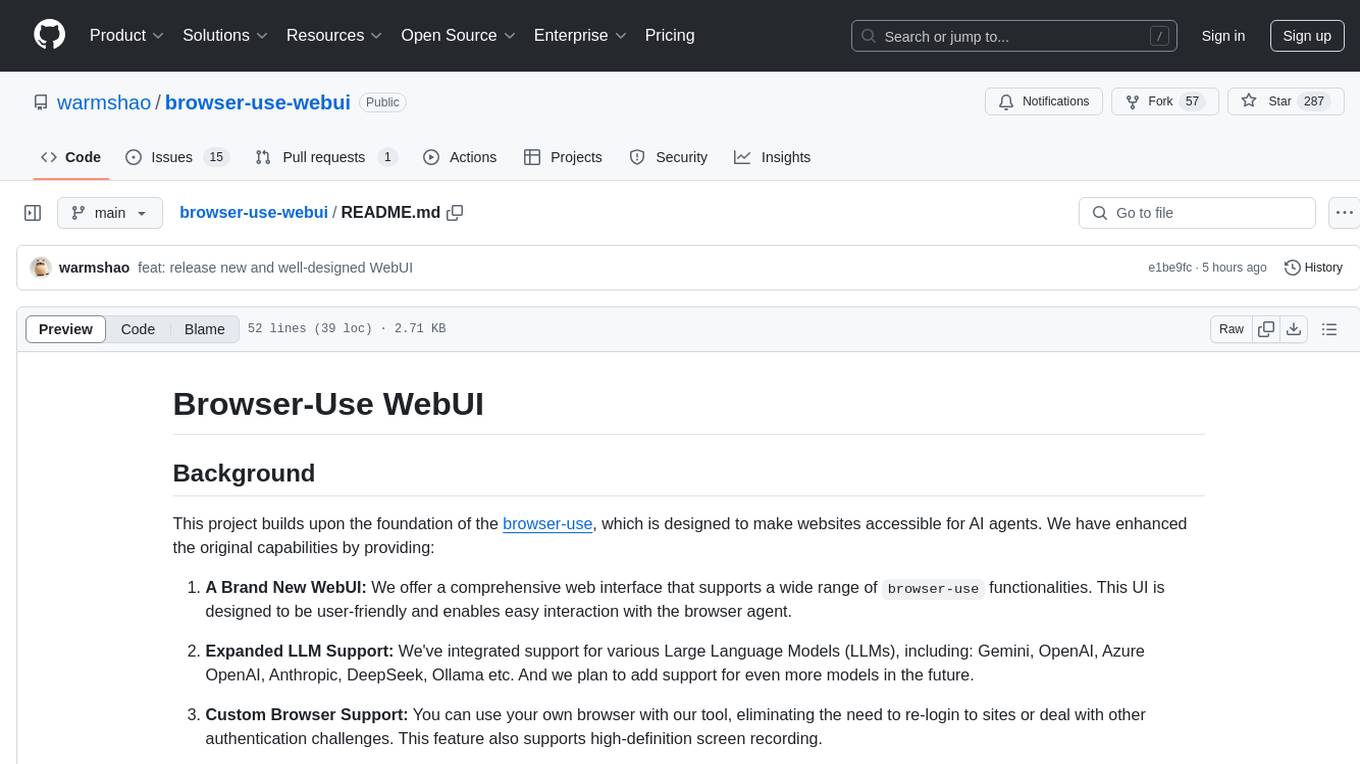Open the more file actions menu

[x=1344, y=213]
